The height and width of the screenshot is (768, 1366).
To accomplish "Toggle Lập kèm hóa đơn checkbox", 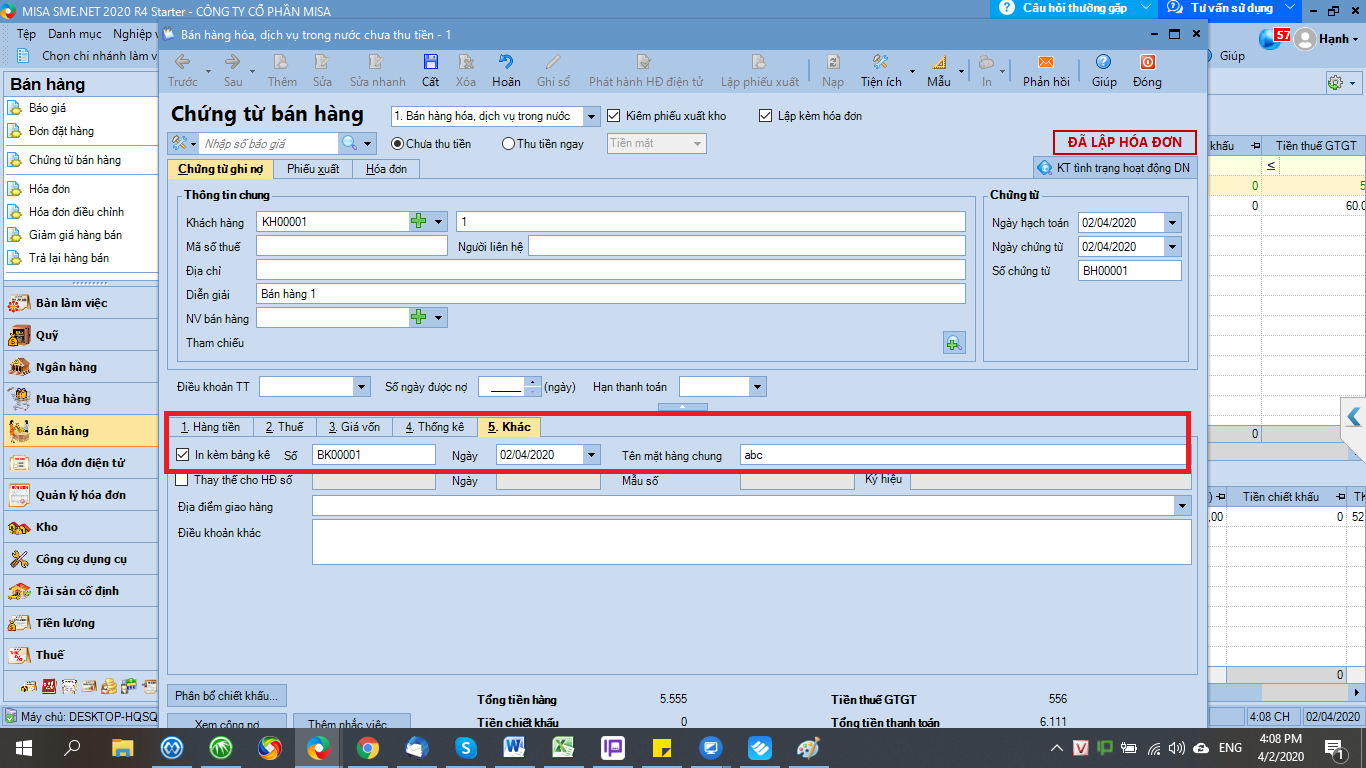I will (767, 116).
